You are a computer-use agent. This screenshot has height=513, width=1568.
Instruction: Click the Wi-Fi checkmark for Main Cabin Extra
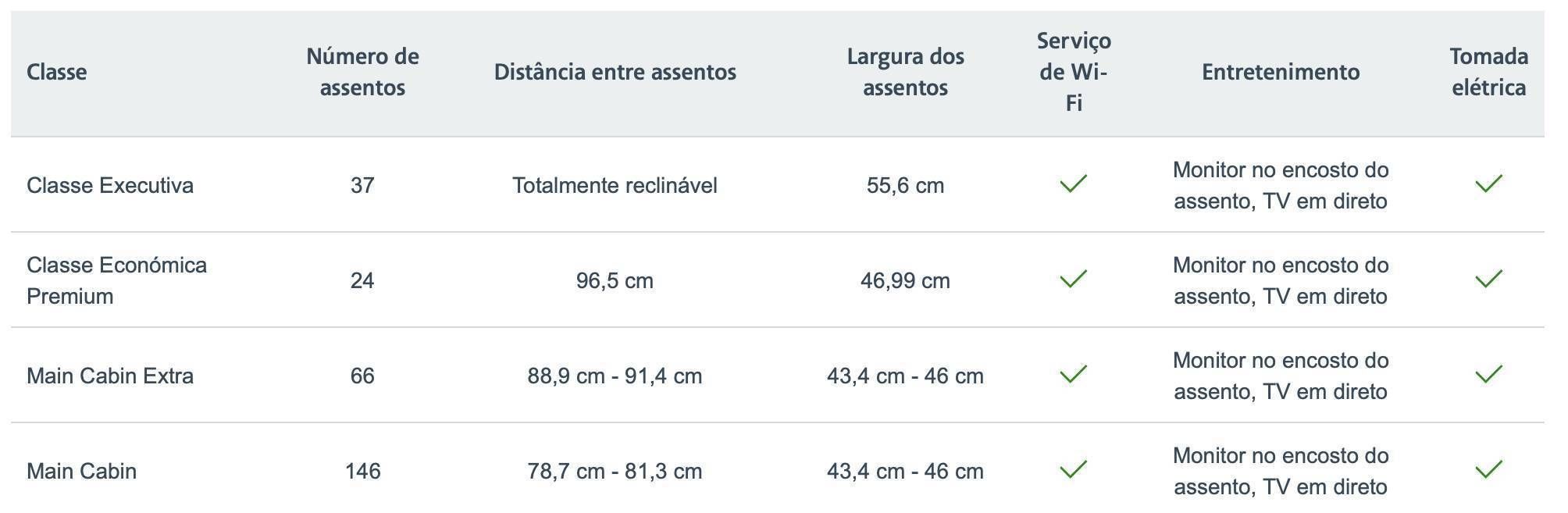tap(1074, 375)
